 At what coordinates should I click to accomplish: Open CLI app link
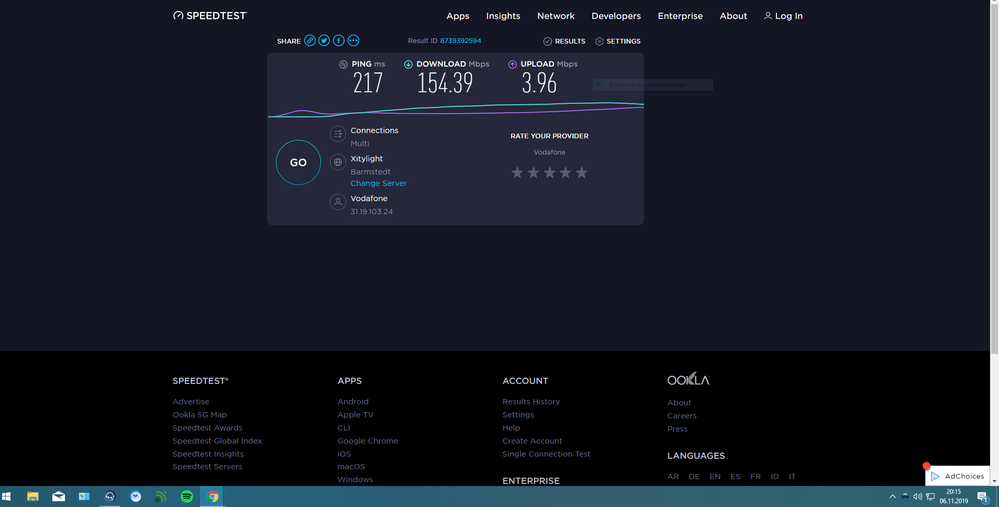344,428
